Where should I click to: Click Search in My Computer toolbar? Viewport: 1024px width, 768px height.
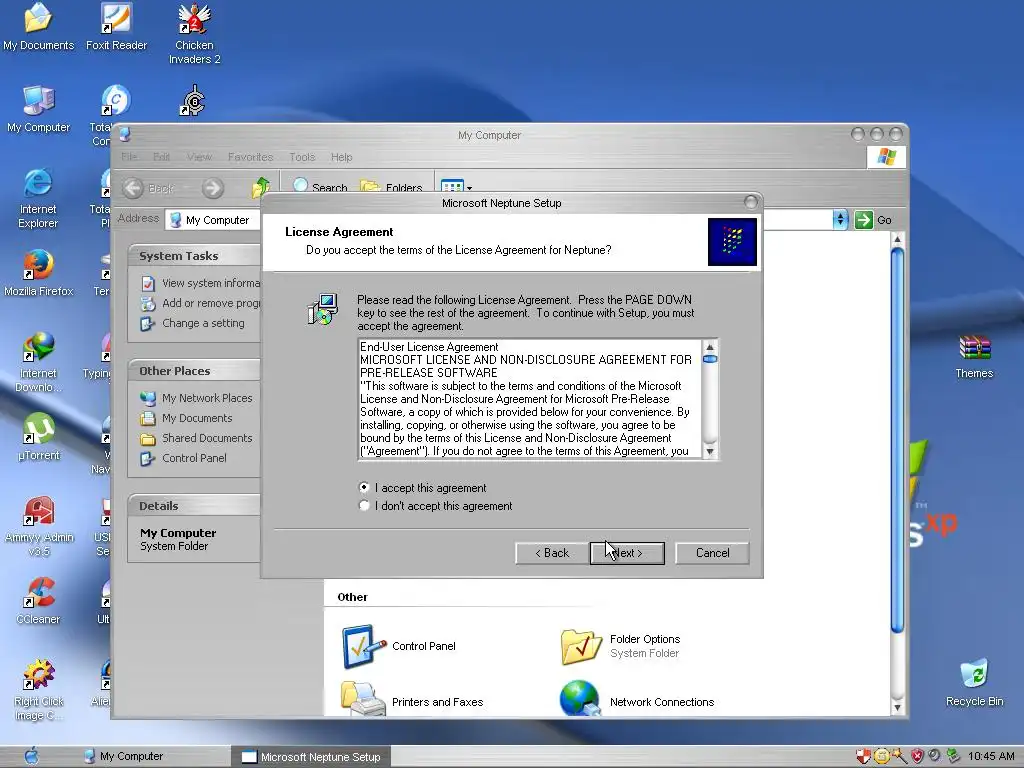pos(320,187)
